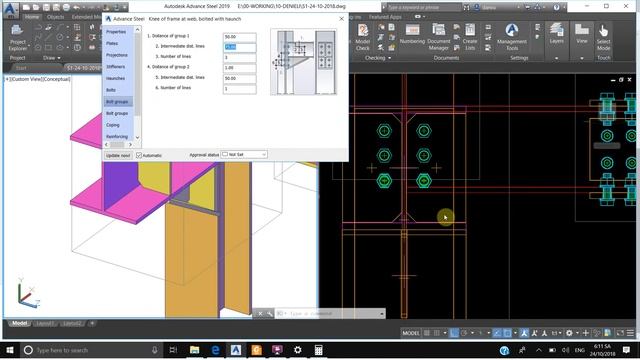Click Undo in the quick access toolbar
Screen dimensions: 640x360
pos(76,7)
